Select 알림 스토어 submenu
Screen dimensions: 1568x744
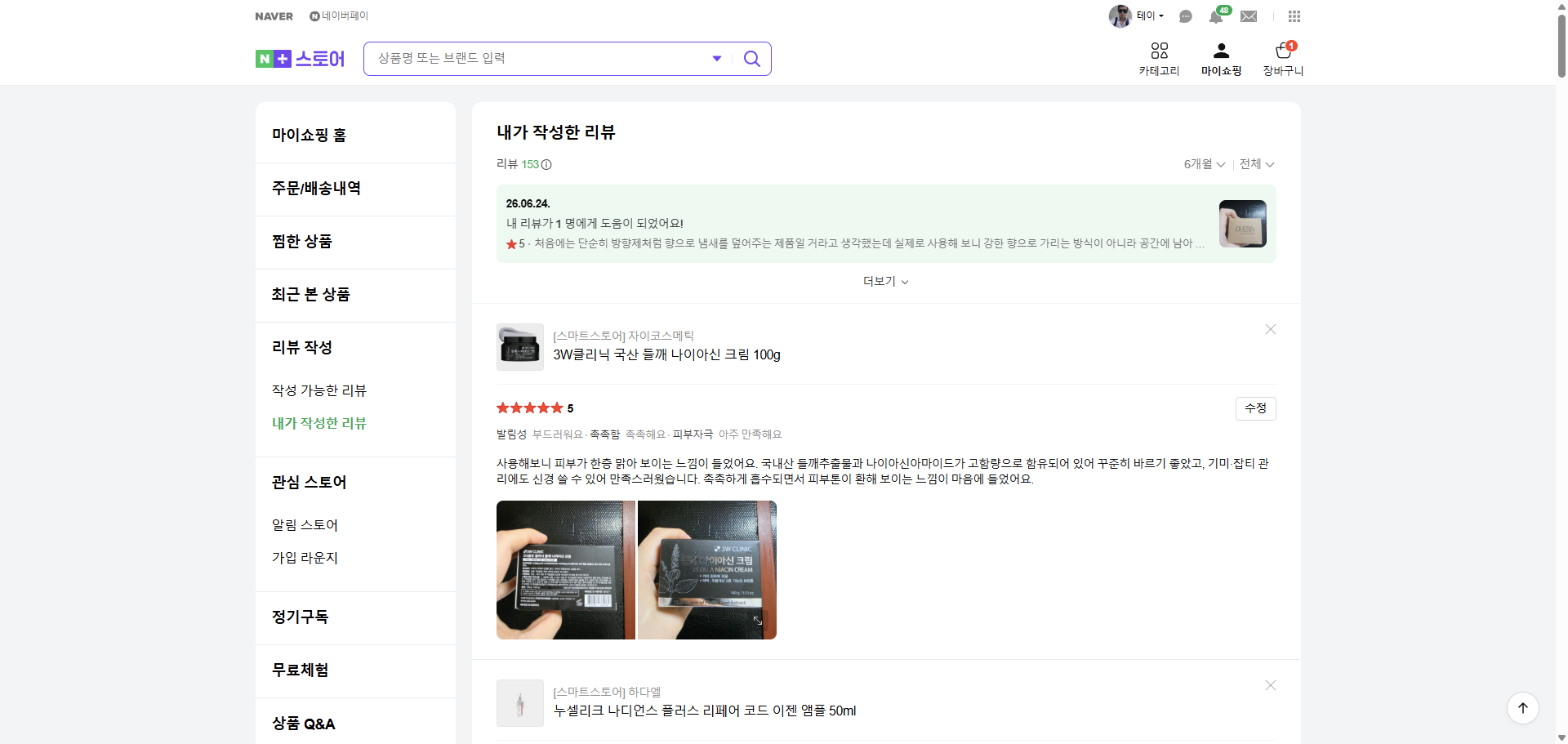[305, 525]
